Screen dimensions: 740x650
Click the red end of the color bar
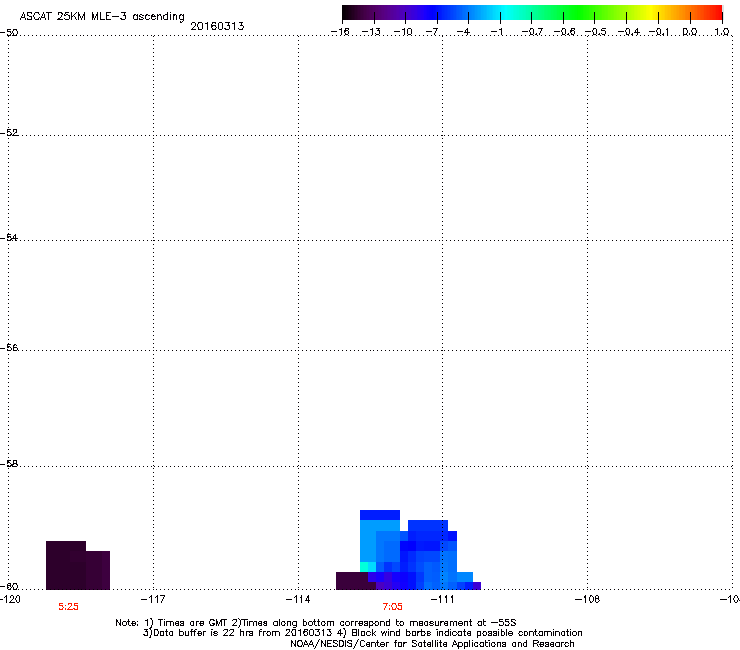tap(713, 13)
